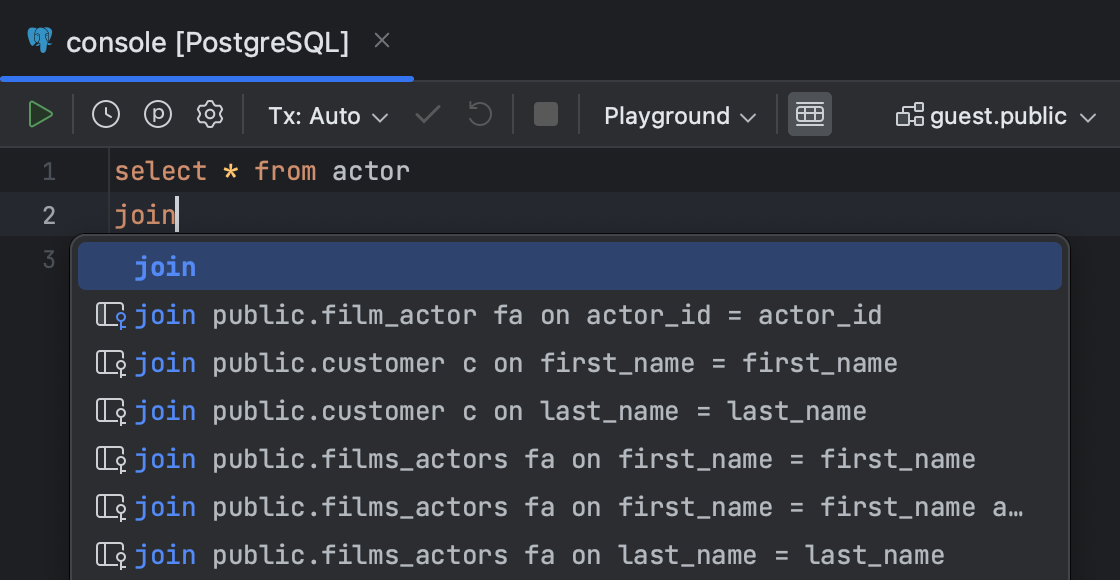Open query history clock icon
1120x580 pixels.
tap(106, 115)
